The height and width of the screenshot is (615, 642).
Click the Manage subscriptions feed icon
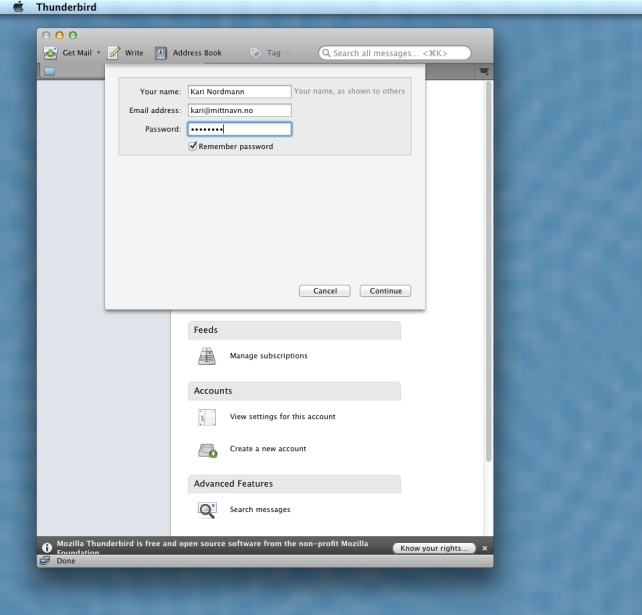coord(207,356)
